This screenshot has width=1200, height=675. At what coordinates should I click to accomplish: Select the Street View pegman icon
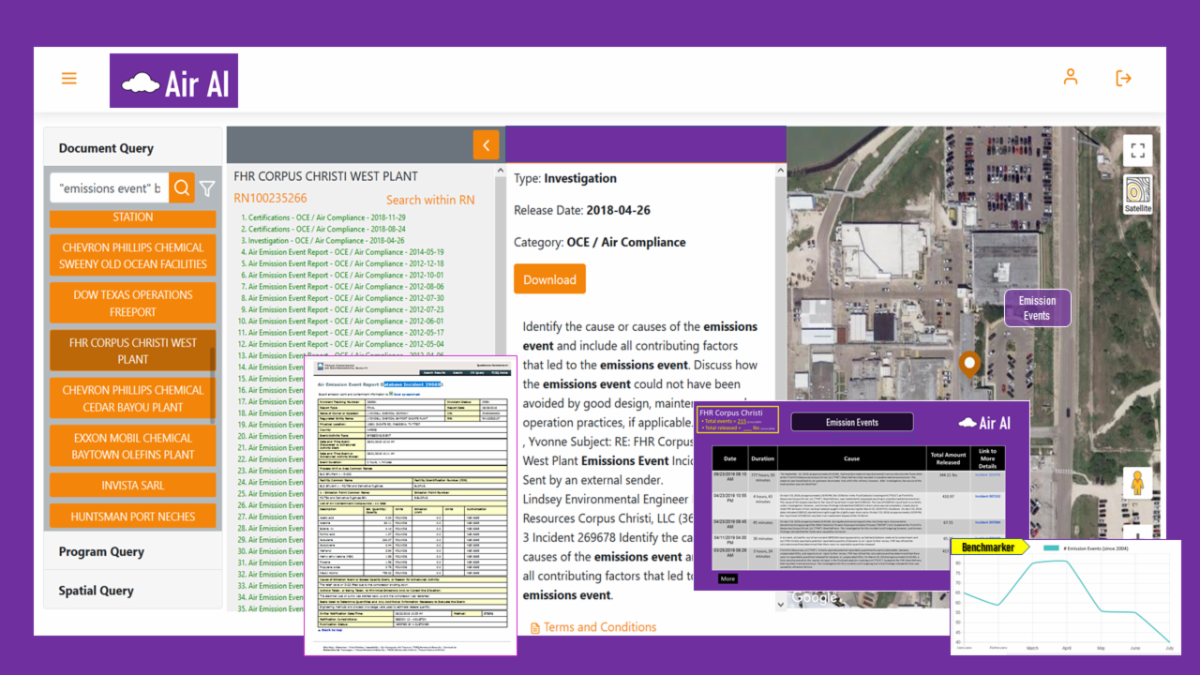tap(1137, 484)
